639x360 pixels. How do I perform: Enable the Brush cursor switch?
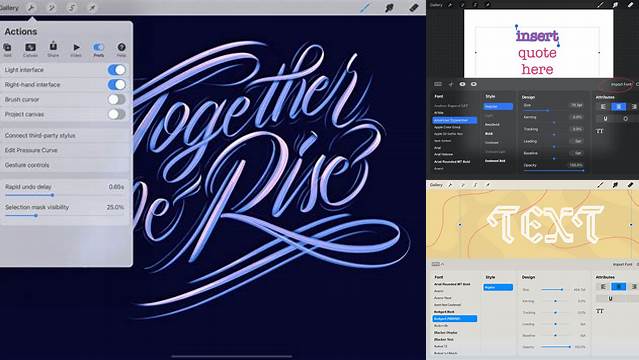pos(117,99)
